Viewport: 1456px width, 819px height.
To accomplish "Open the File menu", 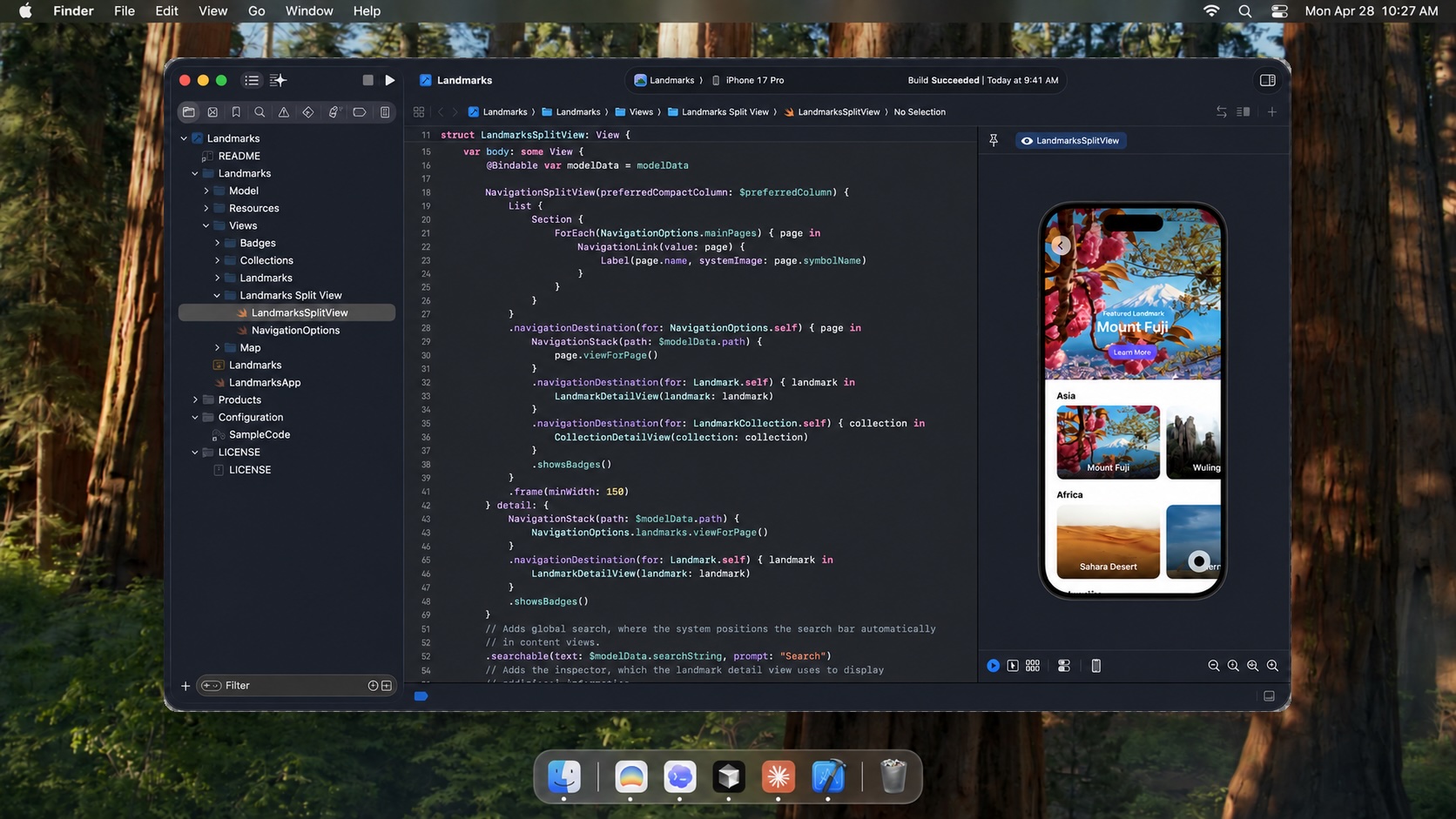I will 125,10.
